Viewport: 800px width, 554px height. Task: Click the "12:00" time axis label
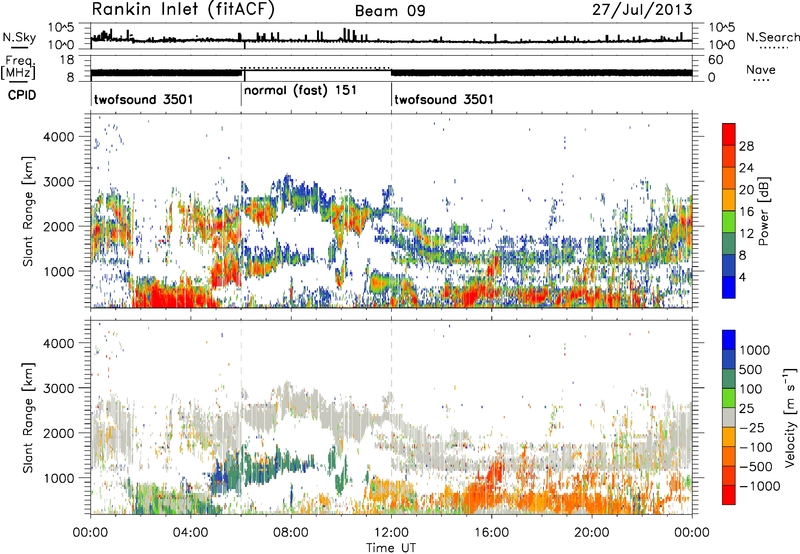(391, 533)
